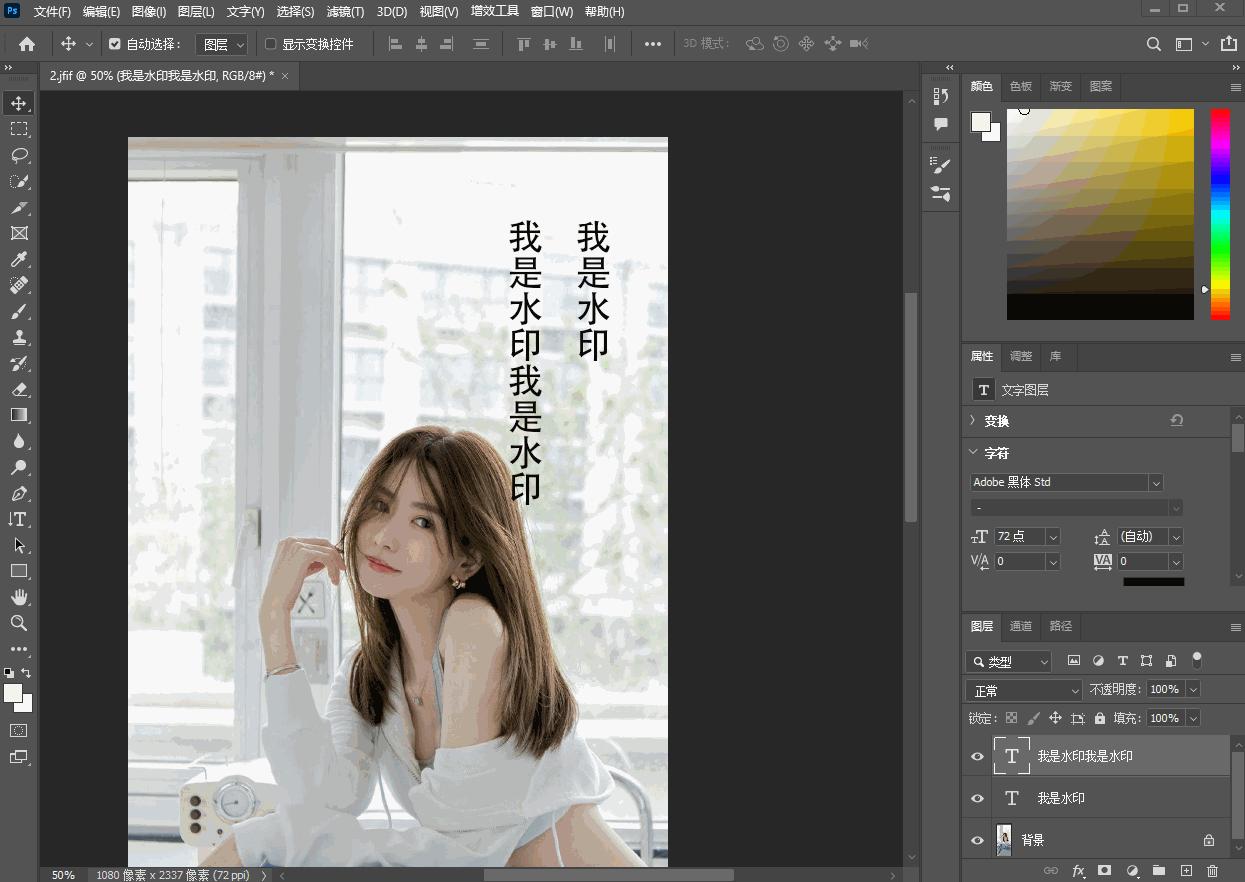Open the 滤镜(T) menu
Image resolution: width=1245 pixels, height=882 pixels.
(346, 12)
